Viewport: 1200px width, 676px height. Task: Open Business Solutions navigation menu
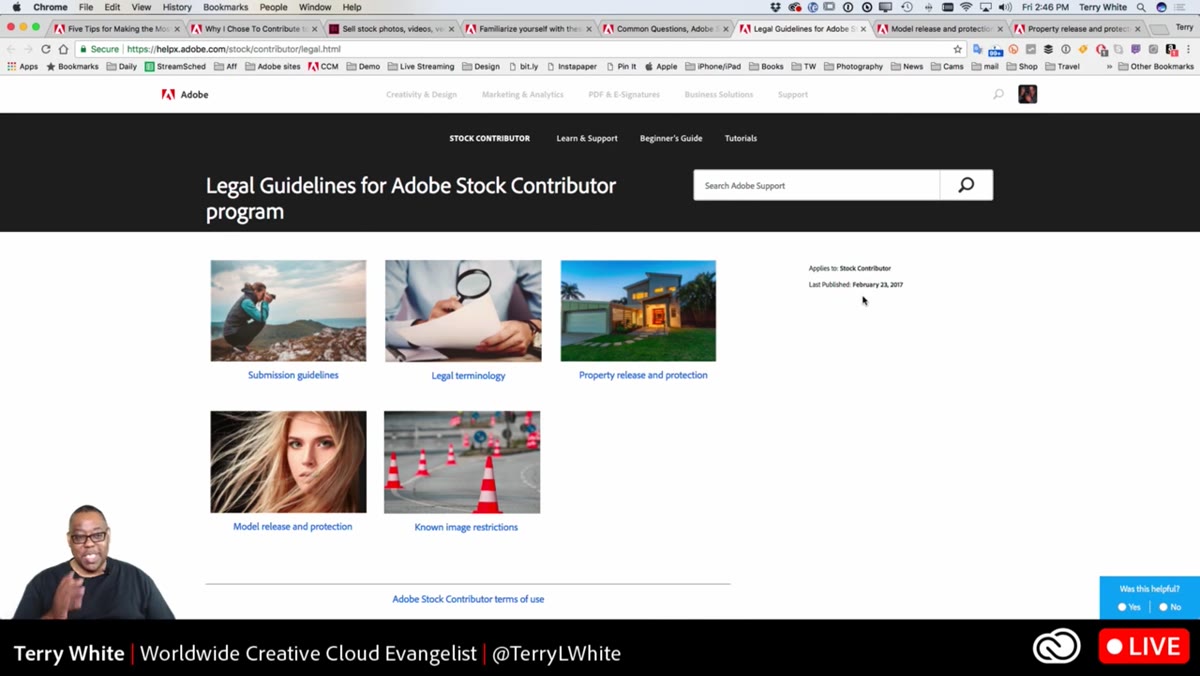click(x=719, y=94)
